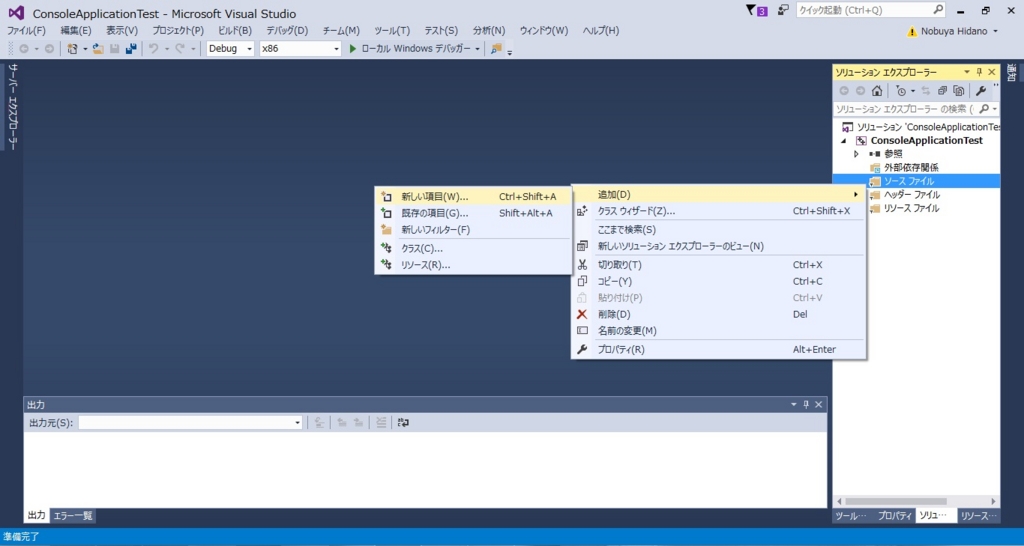The image size is (1024, 546).
Task: Switch to the エラー一覧 tab
Action: [72, 516]
